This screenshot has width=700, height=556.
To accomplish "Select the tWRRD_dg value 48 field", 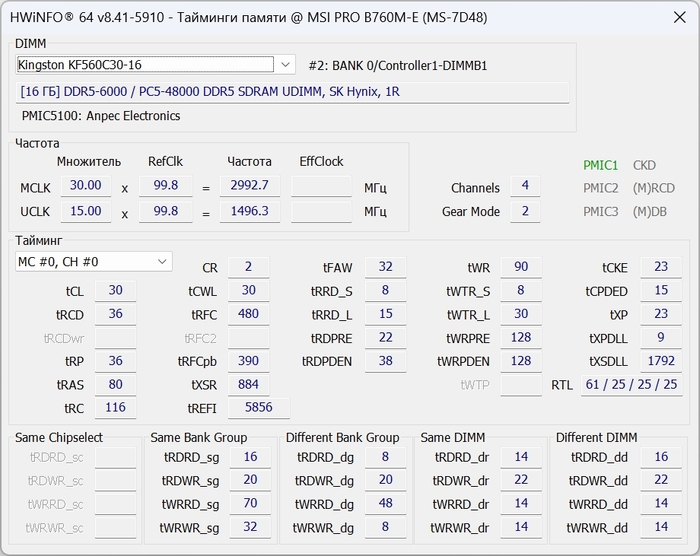I will 385,504.
